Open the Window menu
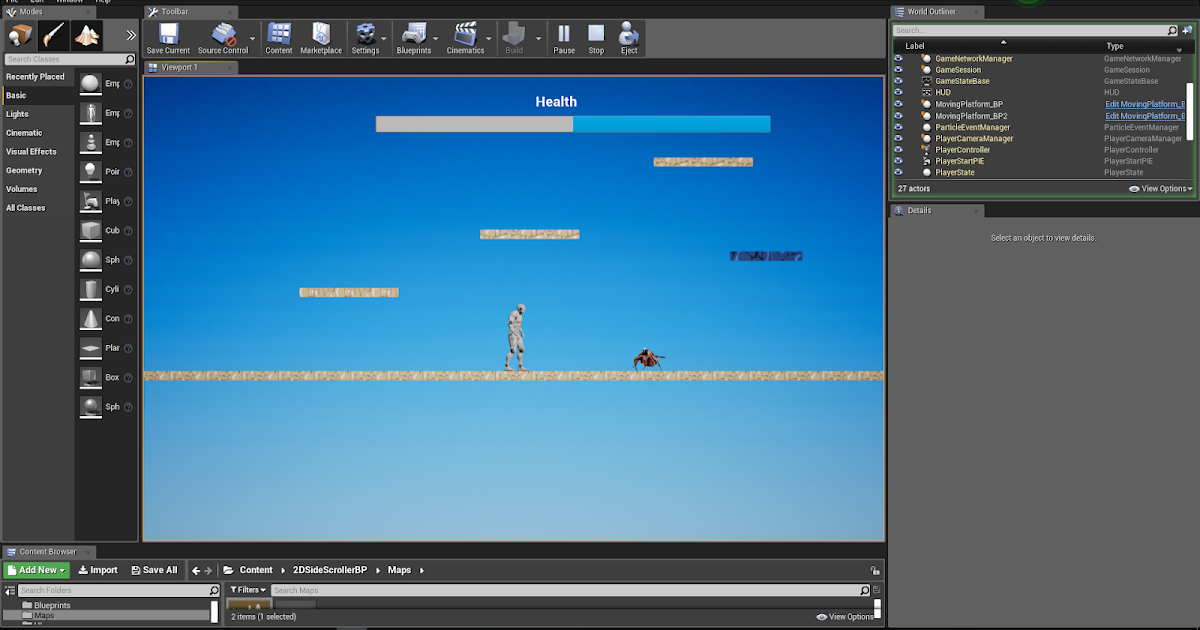The height and width of the screenshot is (630, 1200). (x=67, y=3)
